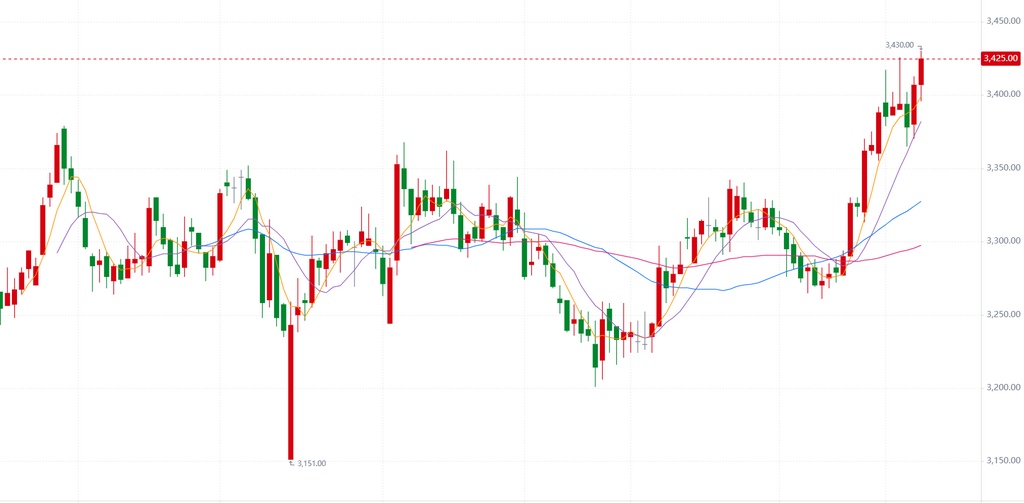The width and height of the screenshot is (1024, 503).
Task: Click the 3,430.00 high price marker label
Action: click(x=900, y=45)
